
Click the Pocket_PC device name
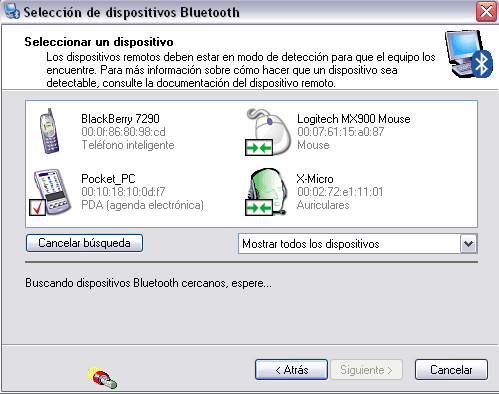coord(108,179)
